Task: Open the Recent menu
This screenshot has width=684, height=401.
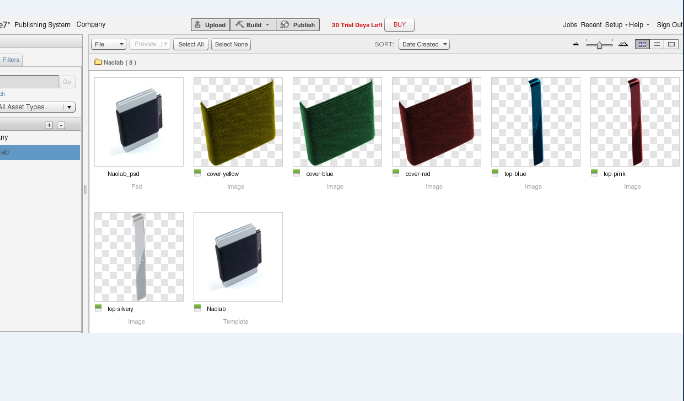Action: pos(591,25)
